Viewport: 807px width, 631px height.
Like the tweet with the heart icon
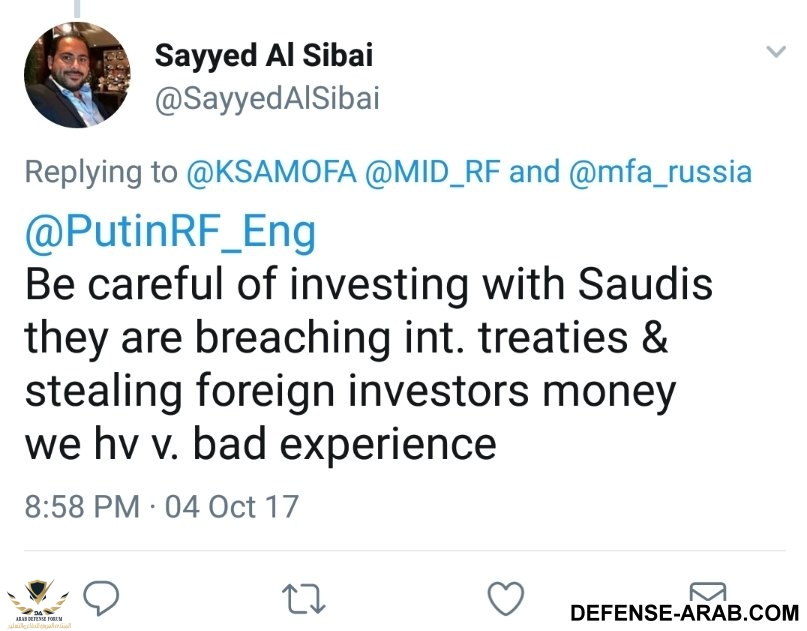pos(506,599)
